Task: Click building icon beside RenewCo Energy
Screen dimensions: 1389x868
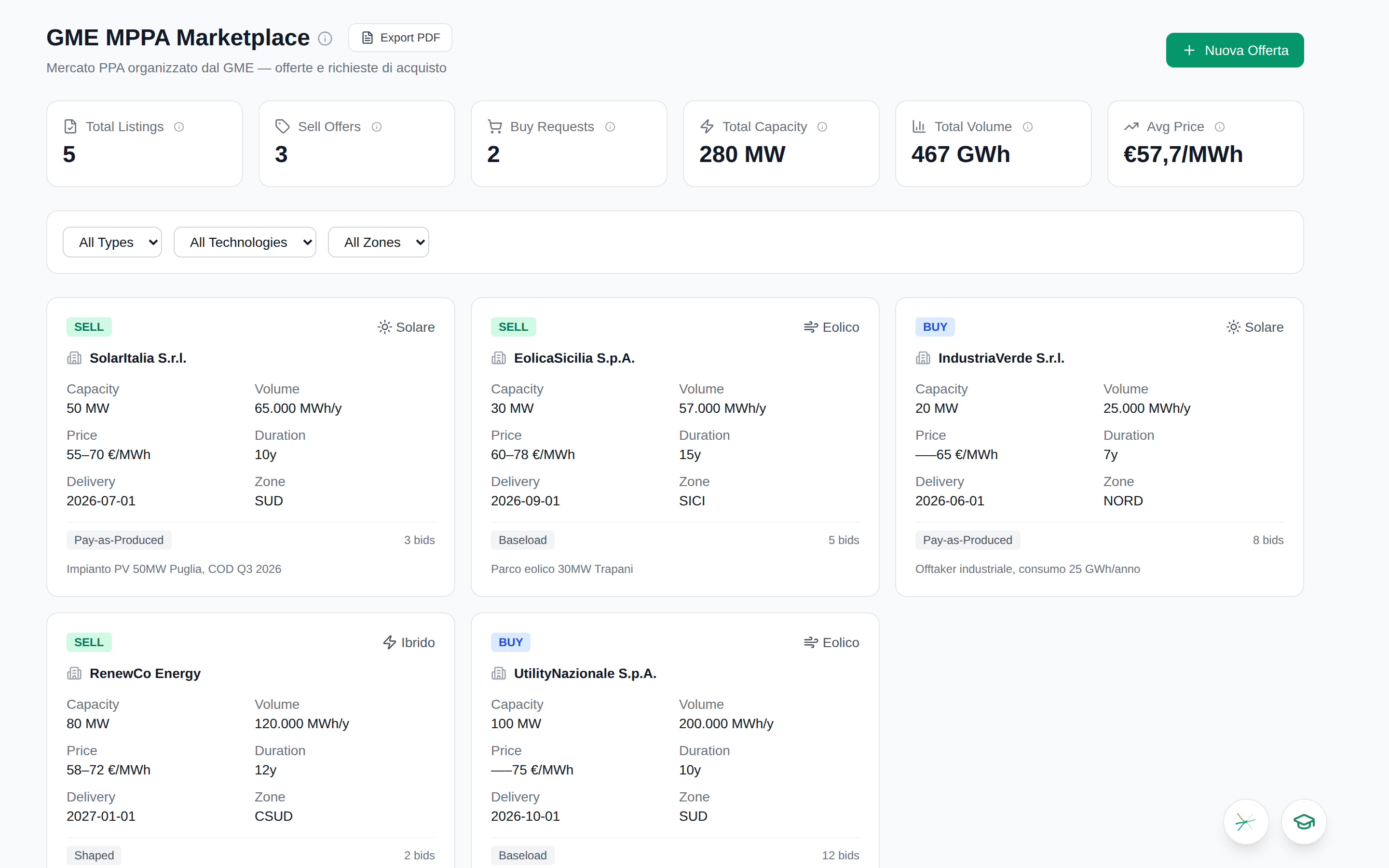Action: [x=74, y=673]
